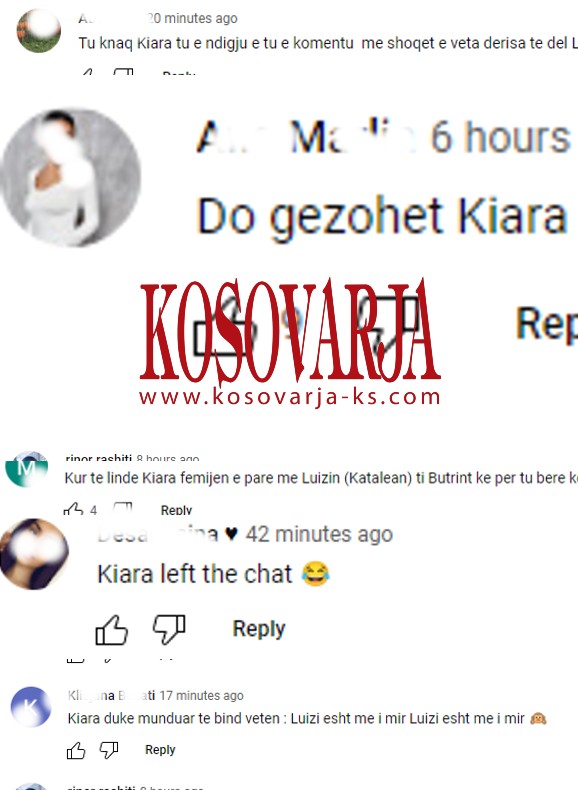
Task: Reply to the 17 minutes ago comment
Action: coord(160,750)
